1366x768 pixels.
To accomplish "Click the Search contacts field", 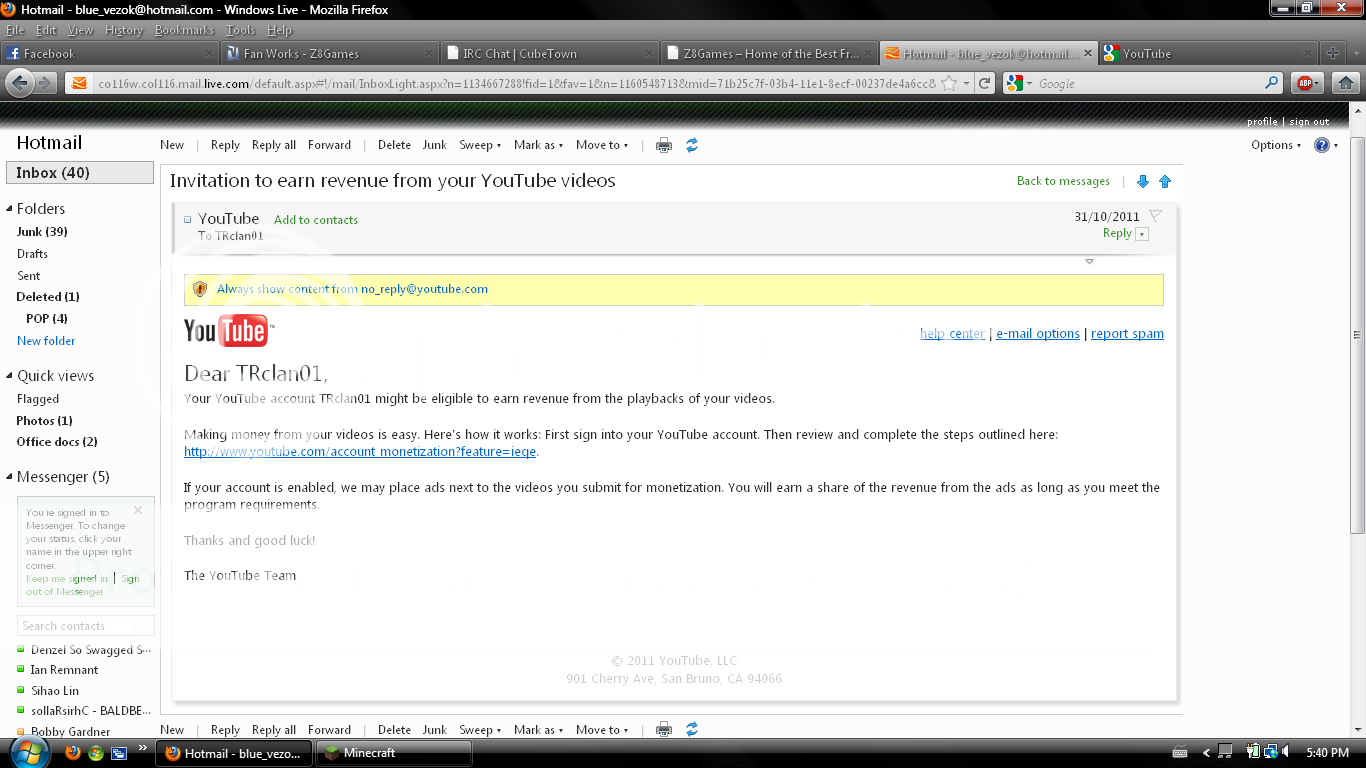I will (86, 626).
